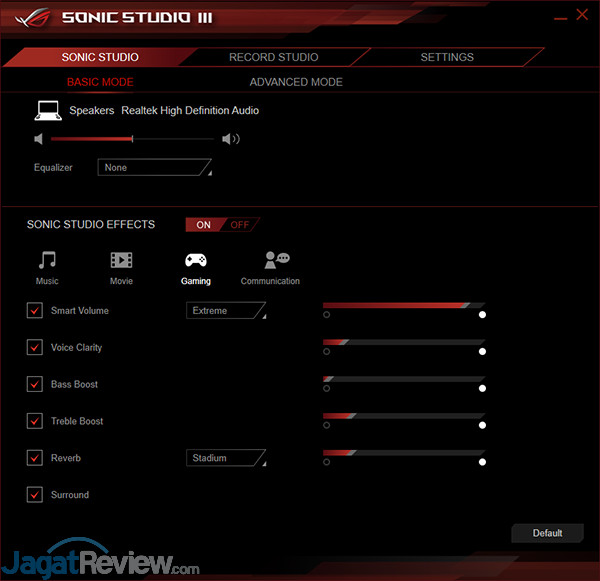Click the Voice Clarity label text
The image size is (600, 581).
point(77,348)
